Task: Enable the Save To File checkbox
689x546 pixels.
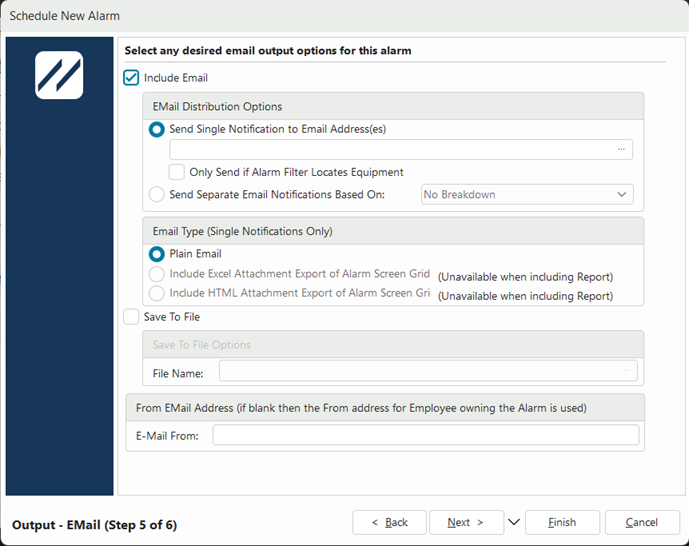Action: pyautogui.click(x=131, y=317)
